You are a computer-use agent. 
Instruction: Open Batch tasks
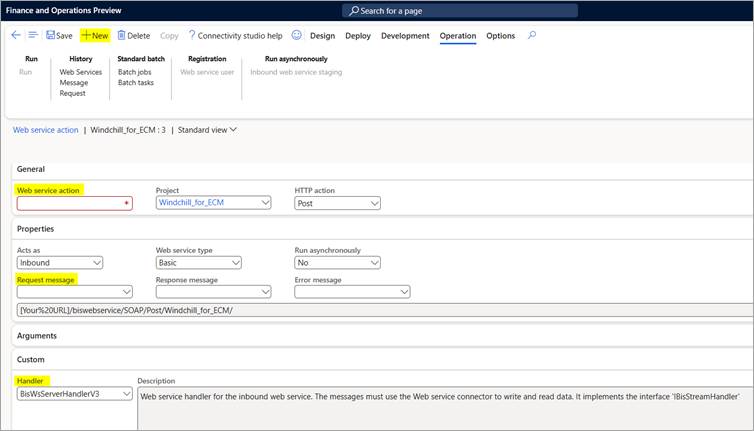pos(136,83)
